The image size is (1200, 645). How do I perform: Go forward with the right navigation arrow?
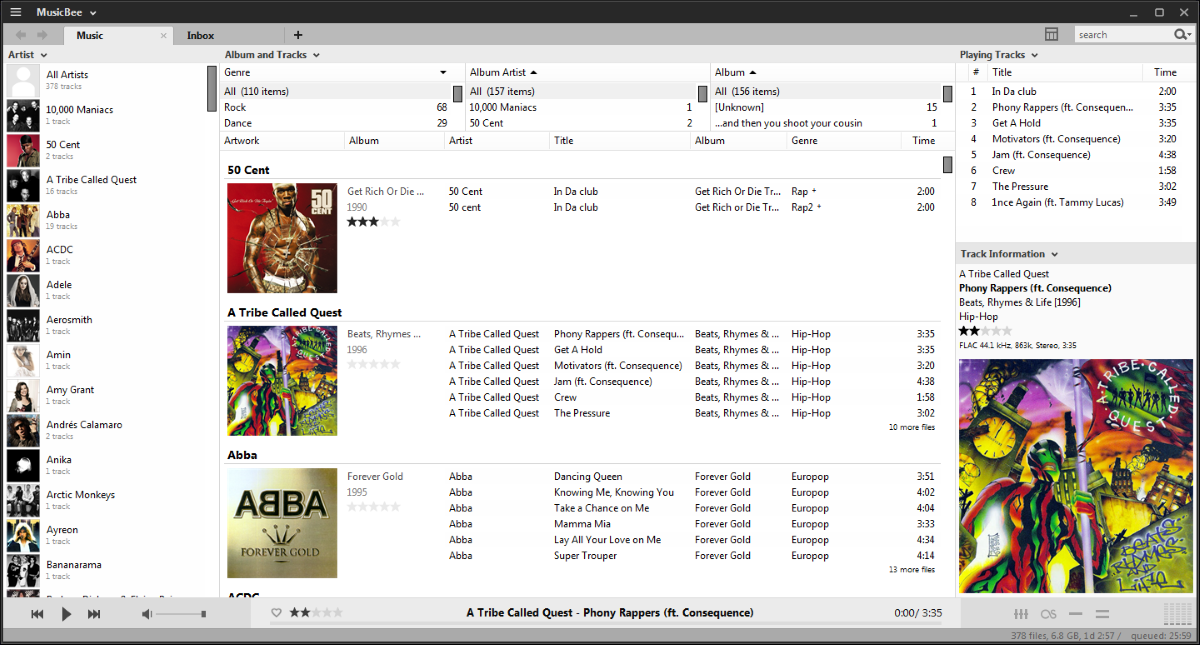pos(43,35)
